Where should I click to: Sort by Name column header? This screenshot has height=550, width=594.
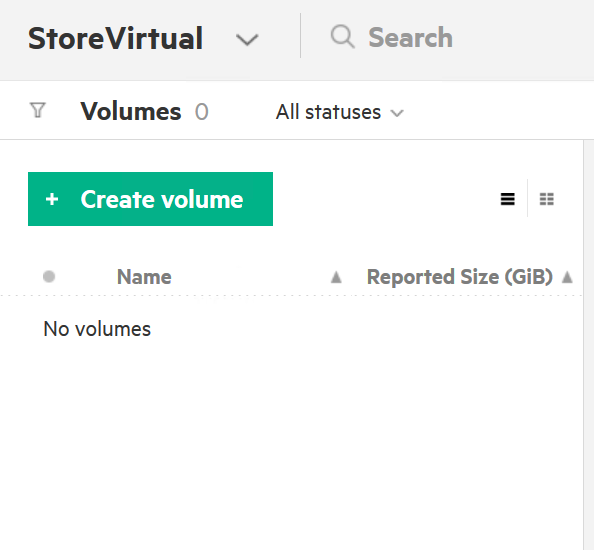click(144, 277)
